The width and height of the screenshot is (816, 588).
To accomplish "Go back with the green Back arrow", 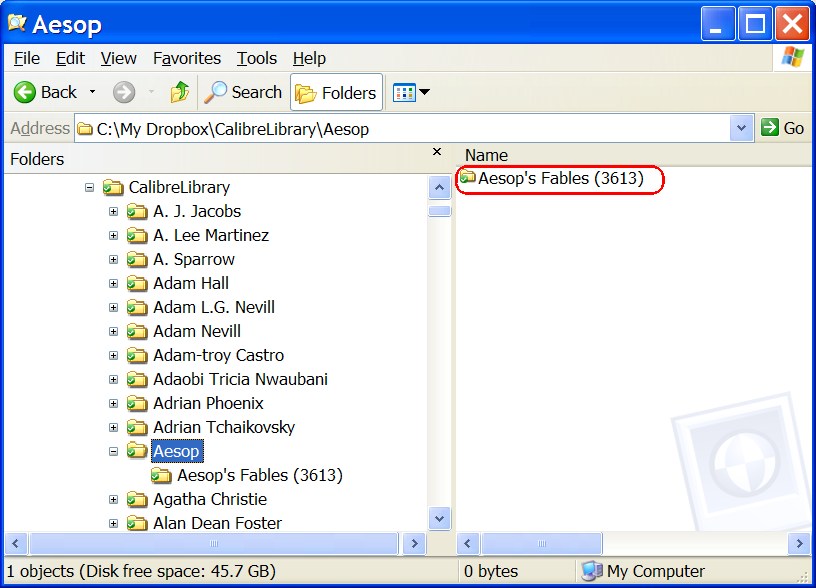I will coord(45,93).
